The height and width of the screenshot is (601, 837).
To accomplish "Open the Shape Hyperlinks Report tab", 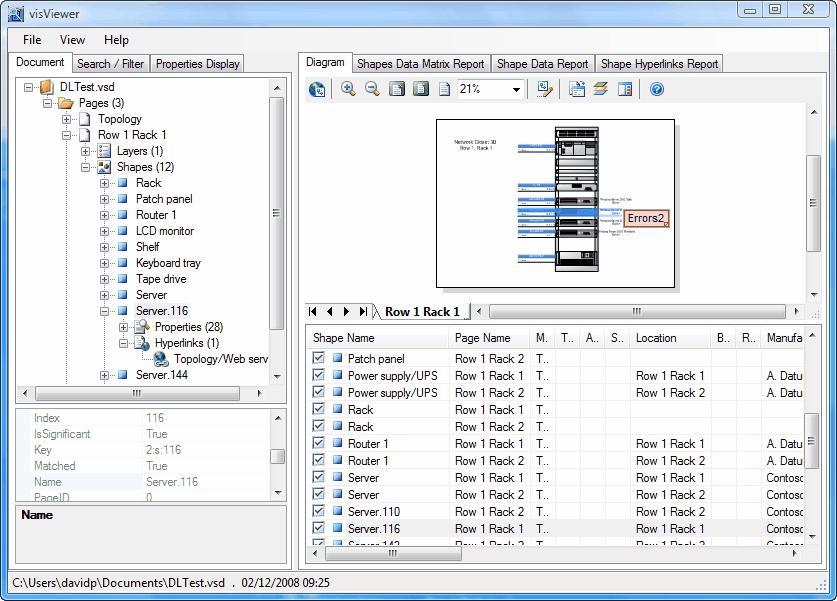I will (659, 64).
